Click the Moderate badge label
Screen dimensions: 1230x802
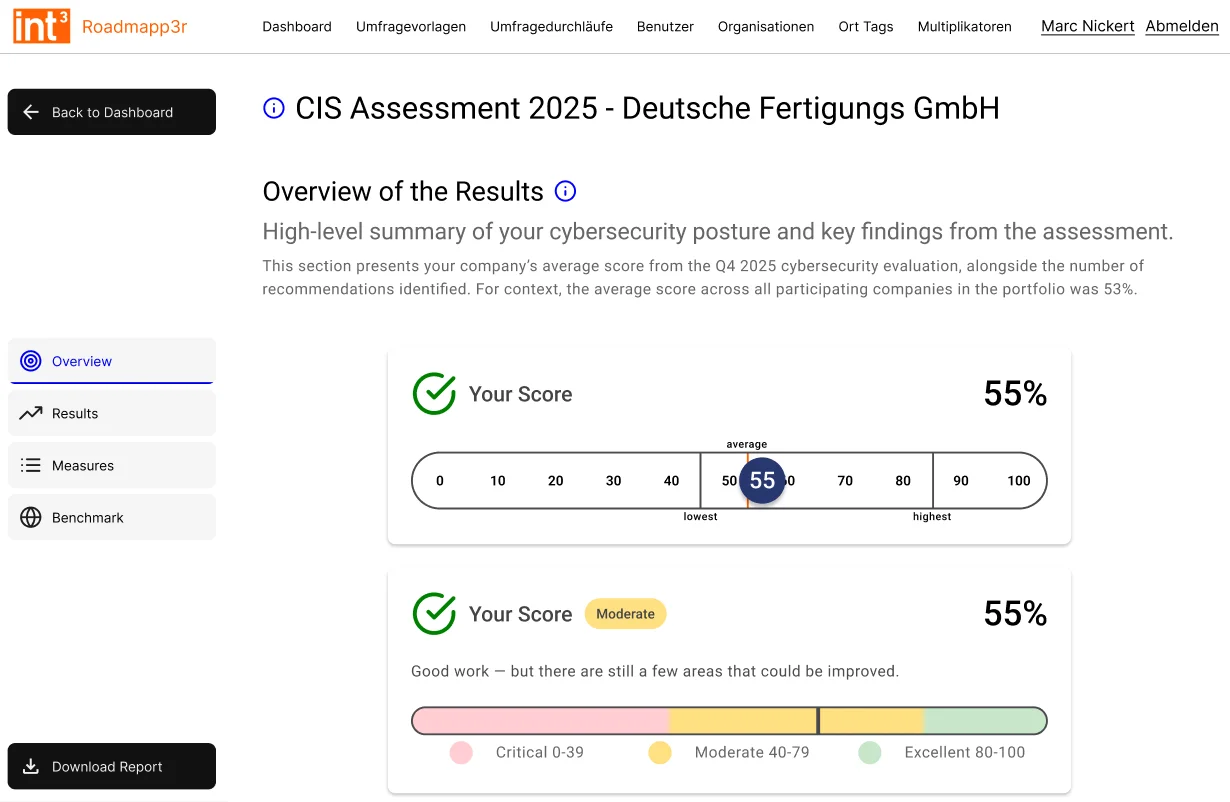coord(625,614)
